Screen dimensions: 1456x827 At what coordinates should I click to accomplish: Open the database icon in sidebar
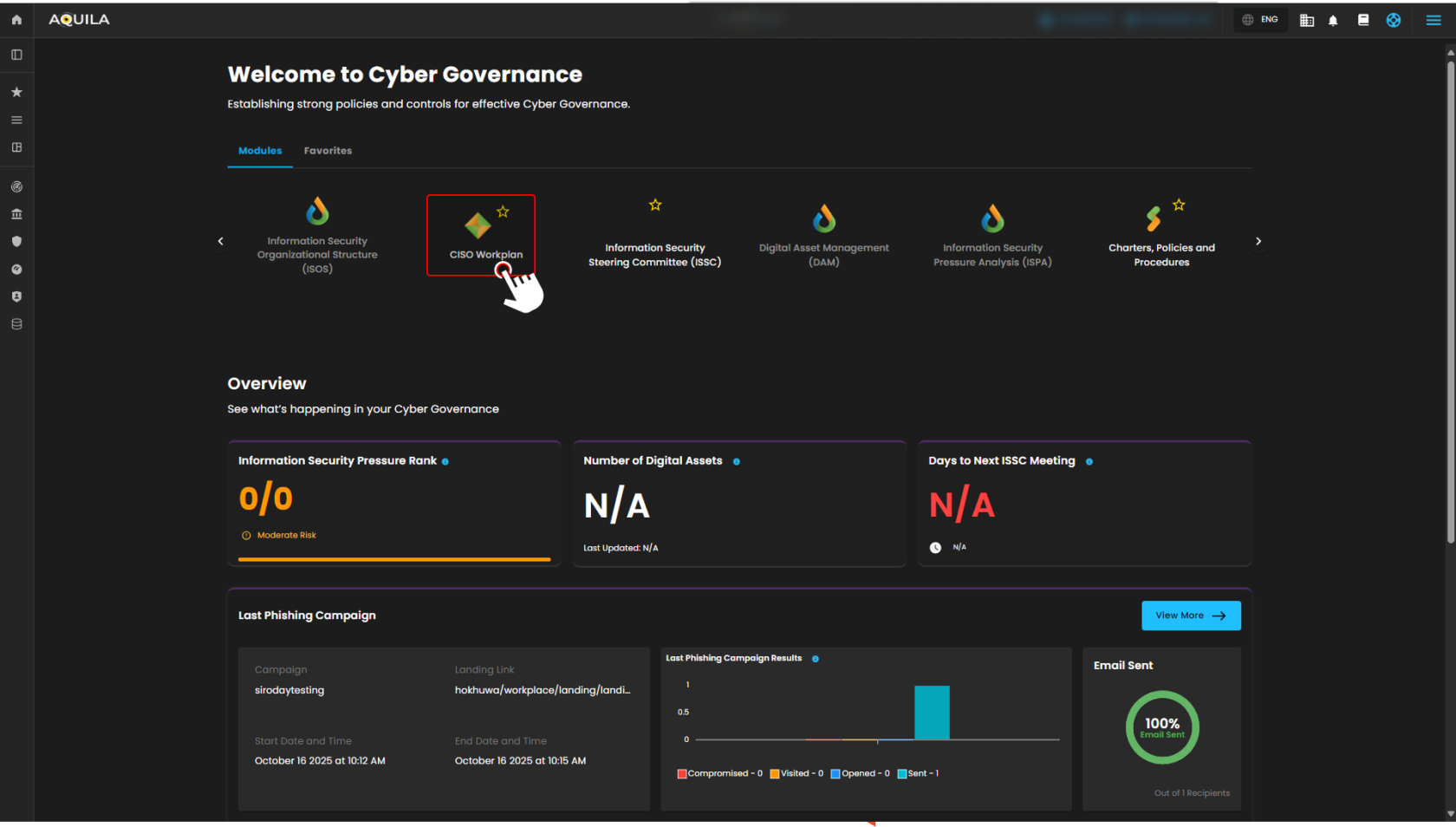(16, 324)
